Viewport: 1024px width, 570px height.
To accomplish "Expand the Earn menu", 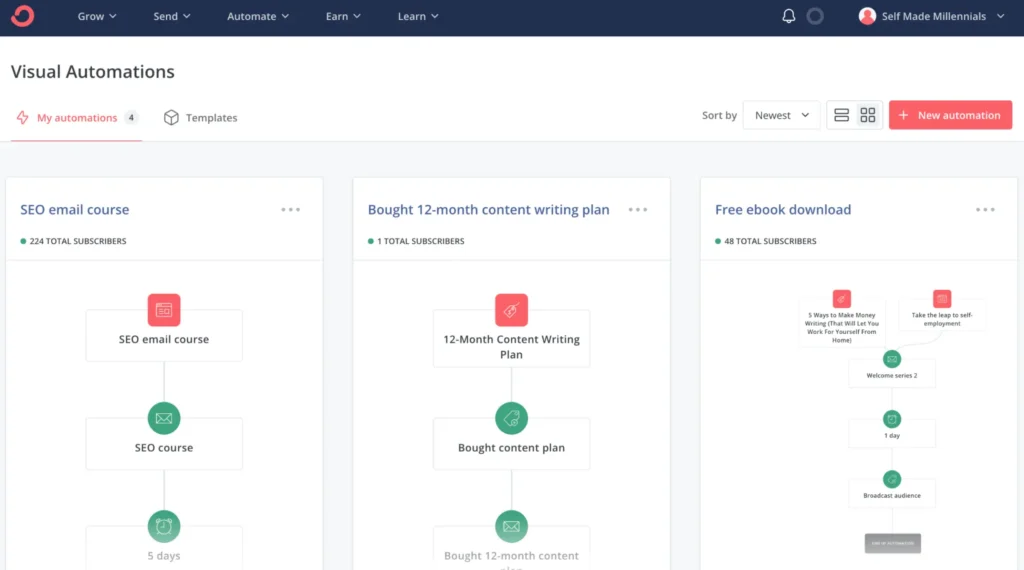I will pyautogui.click(x=343, y=16).
